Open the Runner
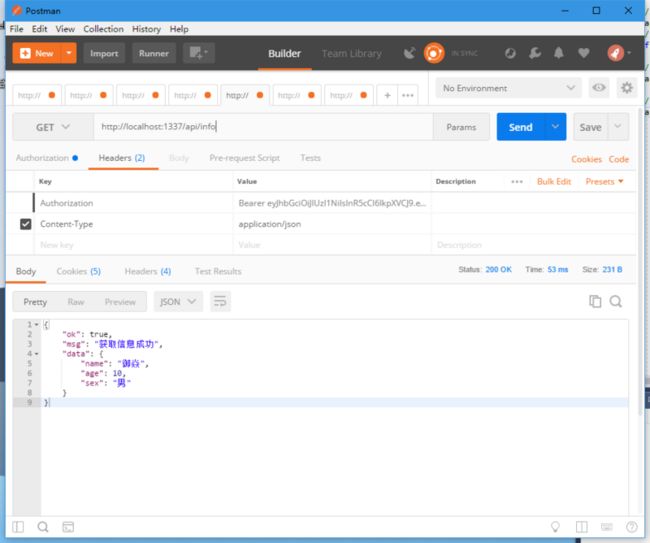Image resolution: width=650 pixels, height=543 pixels. (x=154, y=53)
